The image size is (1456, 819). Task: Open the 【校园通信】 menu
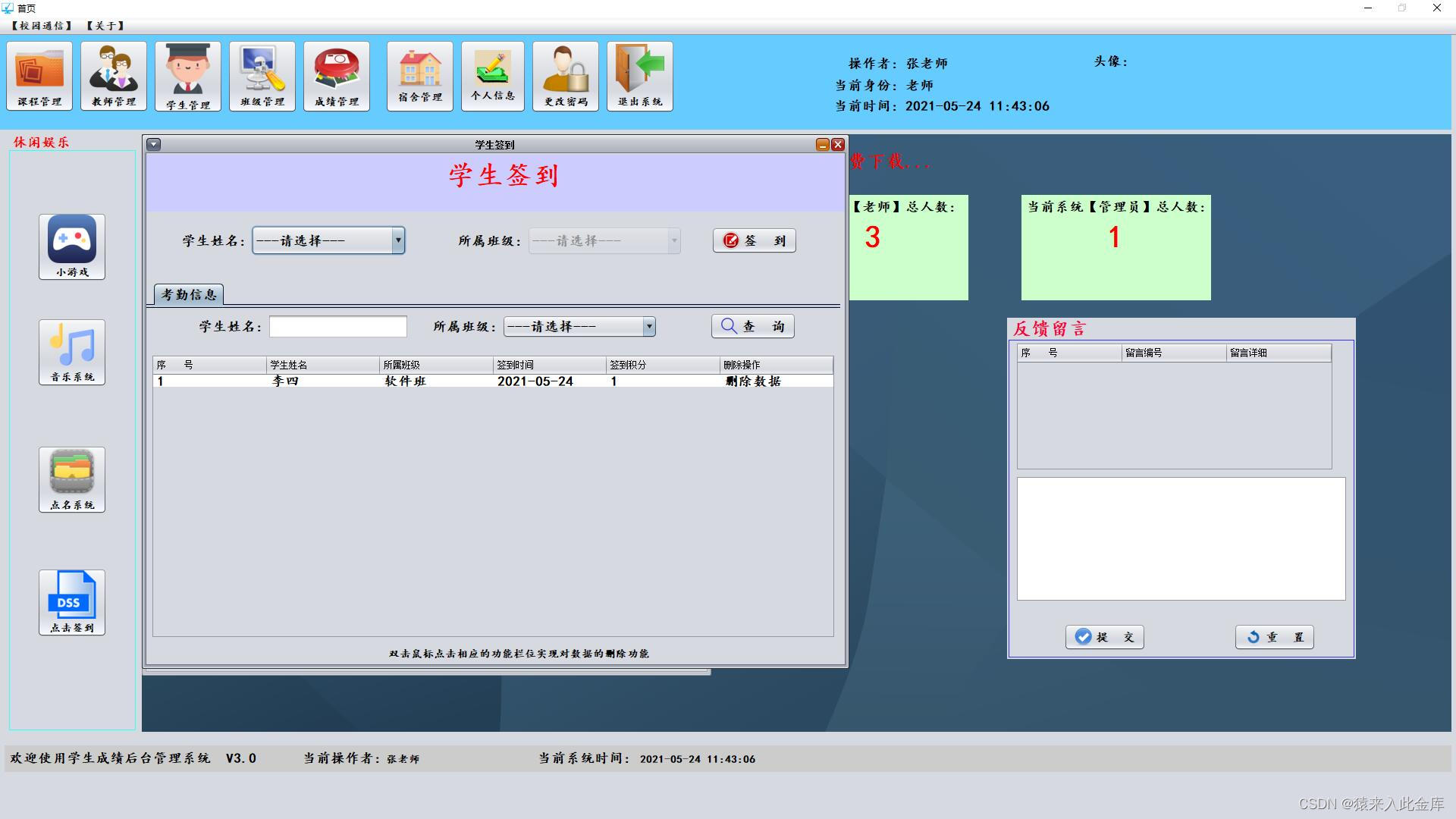(x=42, y=26)
